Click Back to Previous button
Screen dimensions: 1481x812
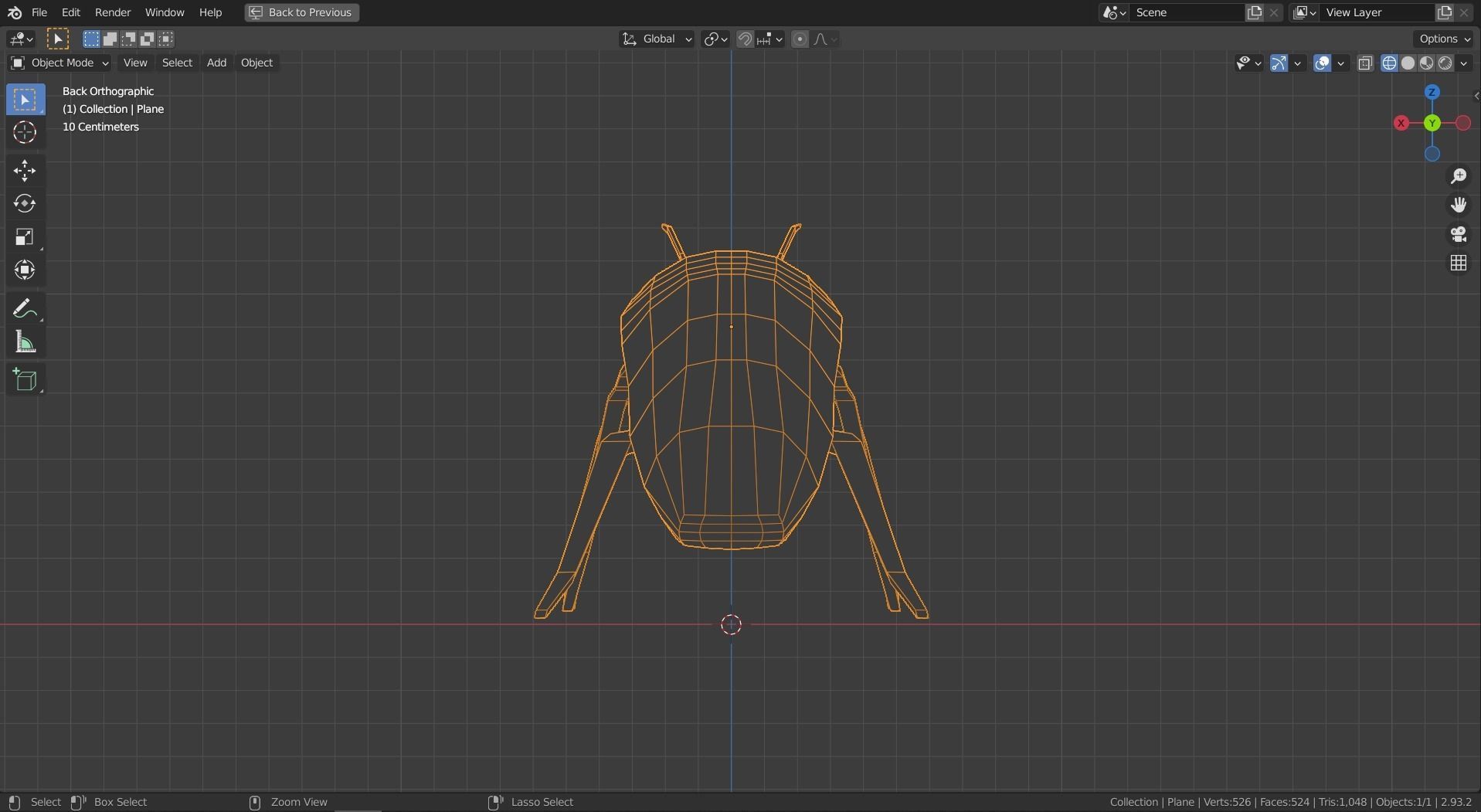(301, 12)
